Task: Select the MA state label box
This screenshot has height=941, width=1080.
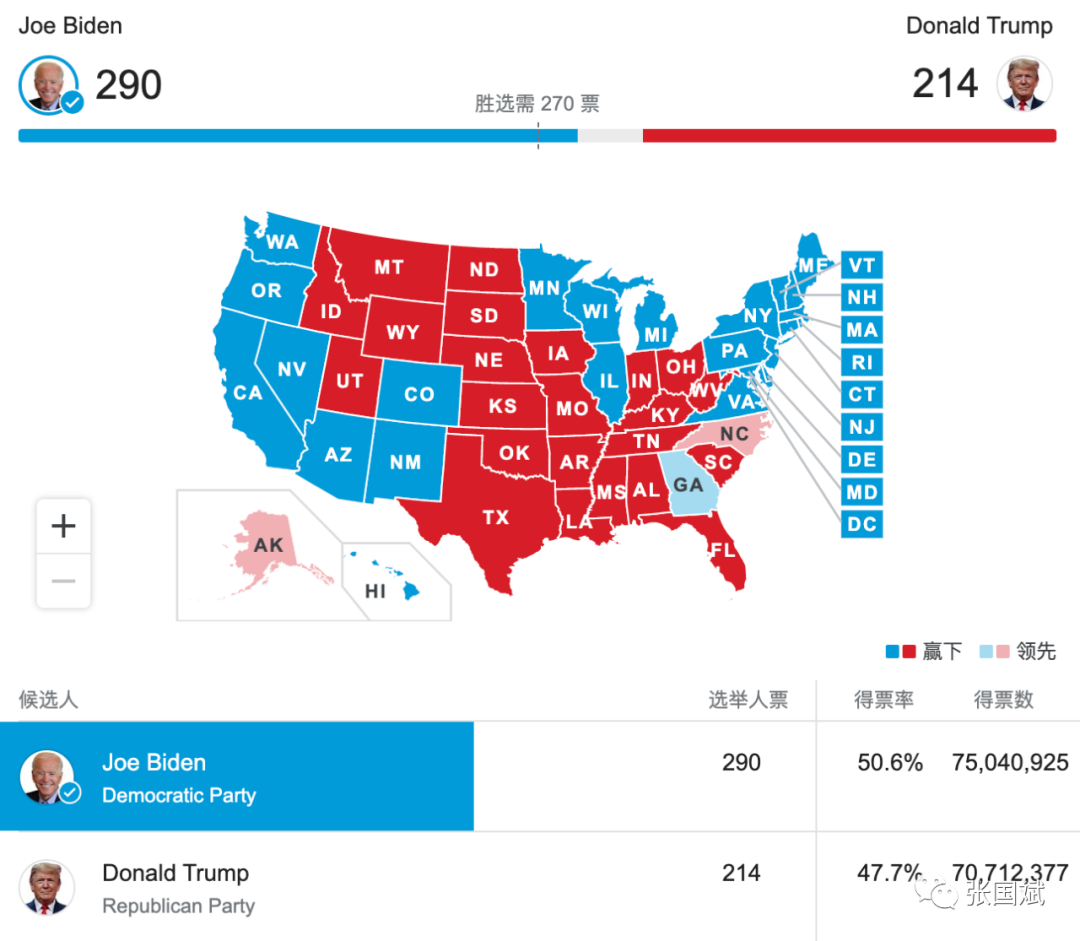Action: pos(862,329)
